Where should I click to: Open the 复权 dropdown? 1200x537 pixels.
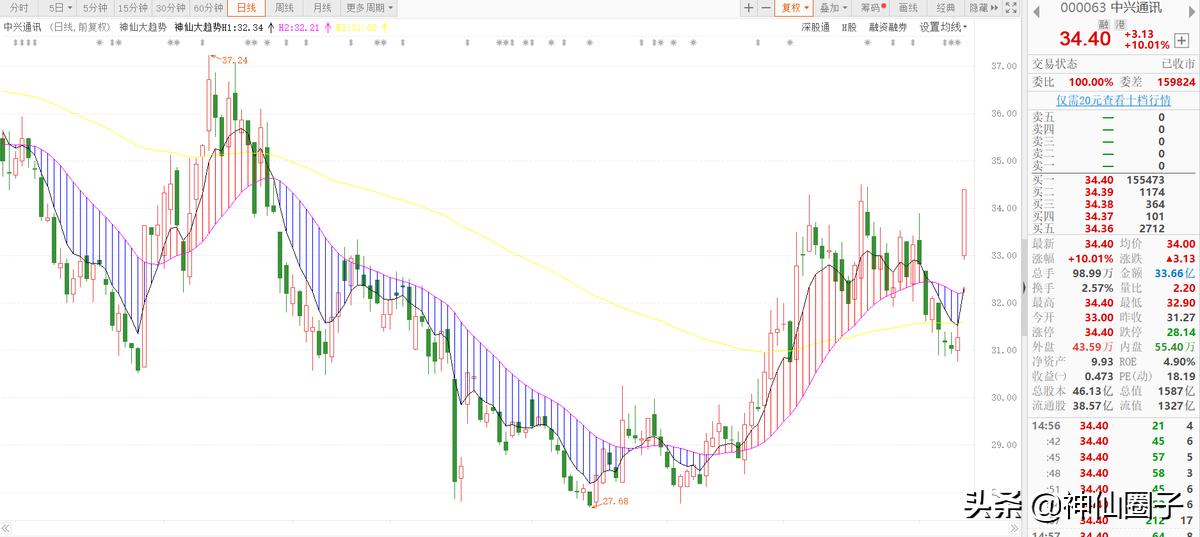point(794,8)
